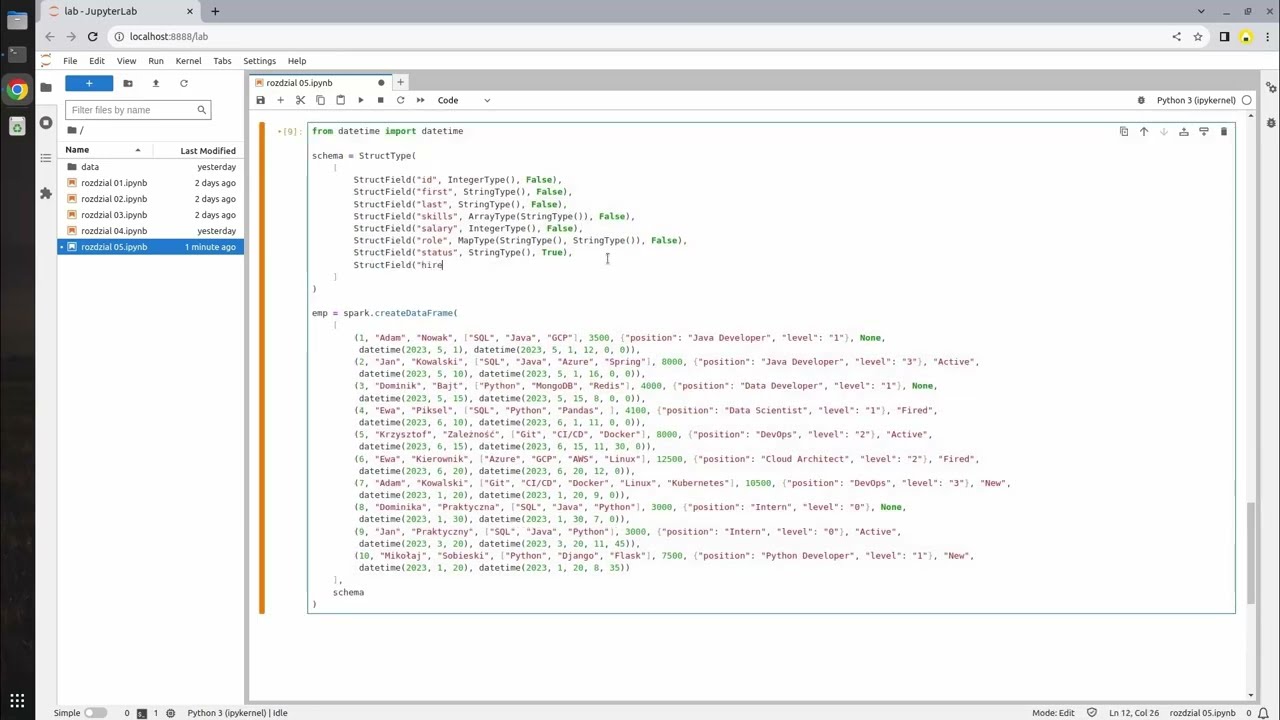The width and height of the screenshot is (1280, 720).
Task: Restart the kernel with circular arrow icon
Action: coord(400,100)
